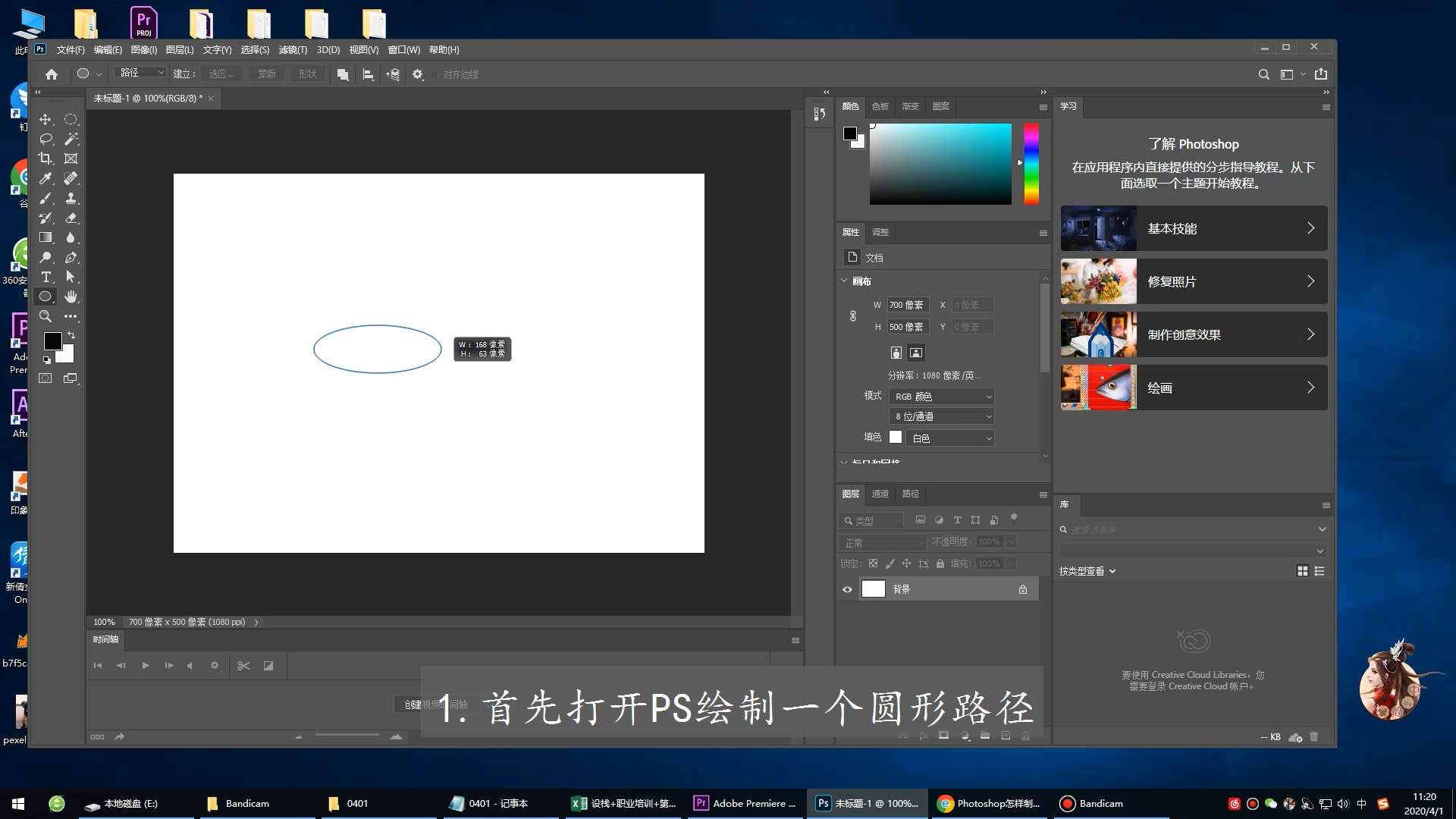Viewport: 1456px width, 819px height.
Task: Switch to 通道 tab in panel
Action: 879,492
